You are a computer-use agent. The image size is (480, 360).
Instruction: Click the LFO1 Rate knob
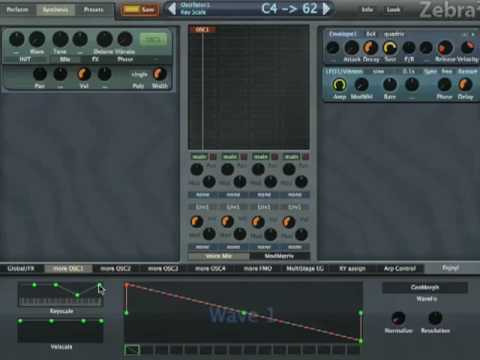point(390,85)
